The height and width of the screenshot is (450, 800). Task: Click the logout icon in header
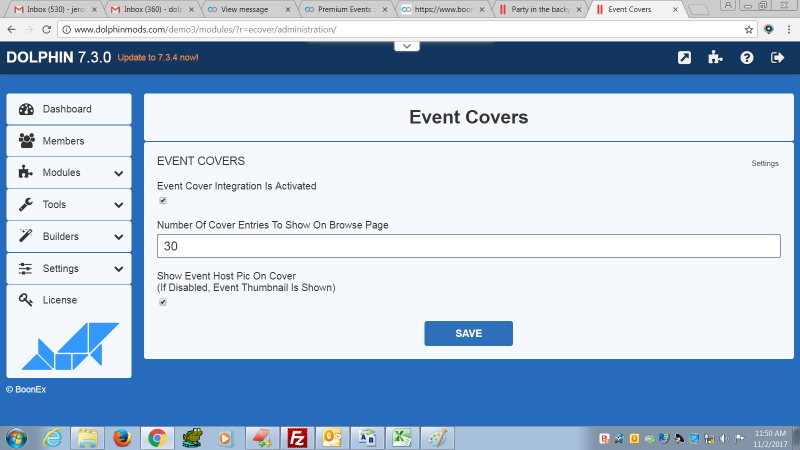(777, 58)
